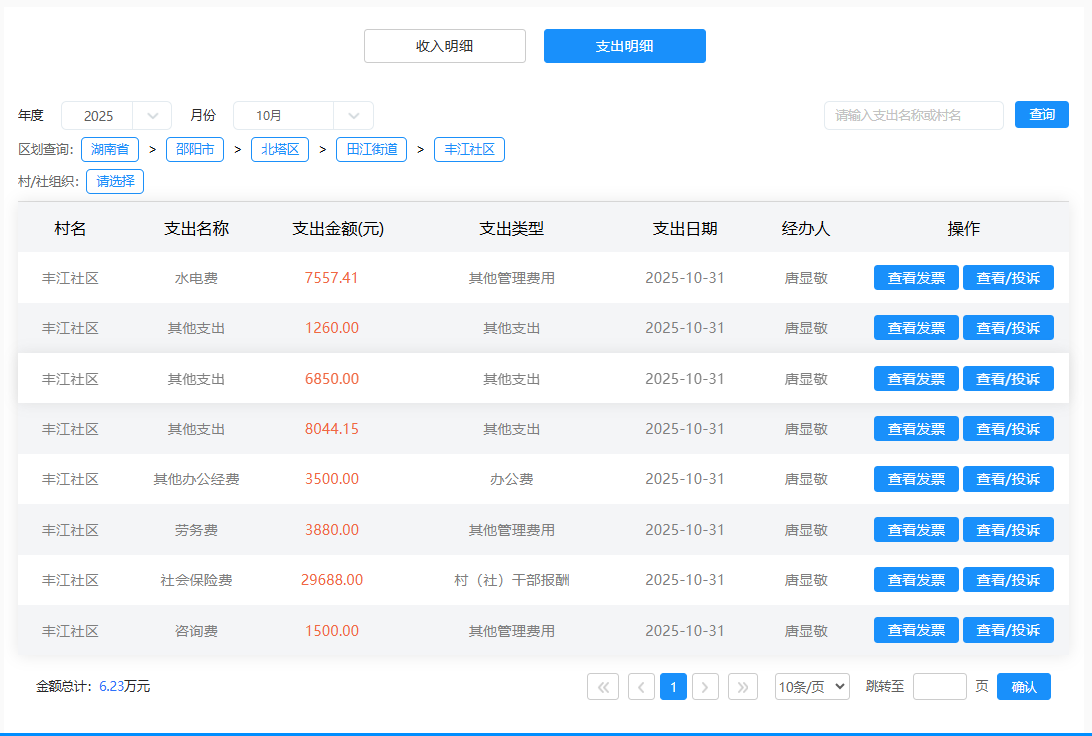Expand the 年度 2025 dropdown arrow

point(153,116)
